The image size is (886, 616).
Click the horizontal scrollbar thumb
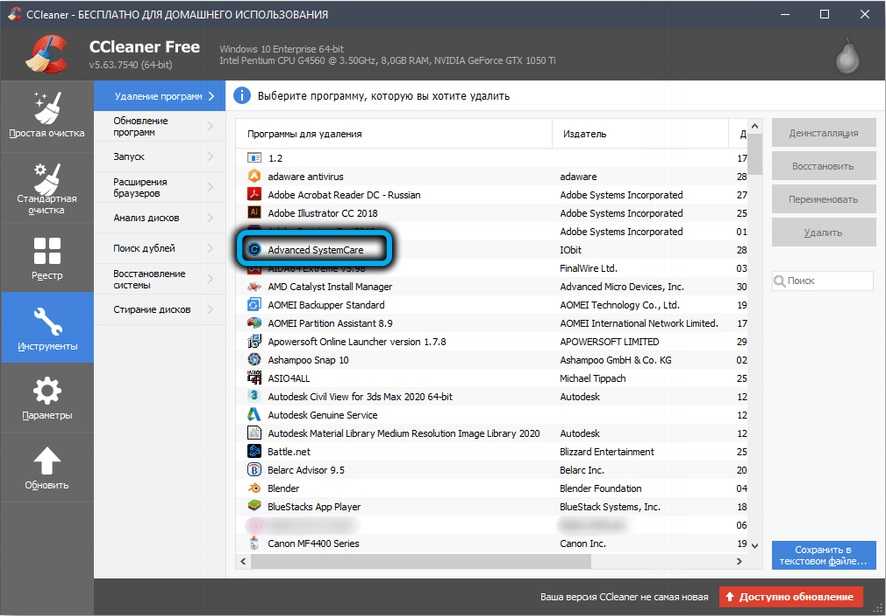[x=421, y=561]
